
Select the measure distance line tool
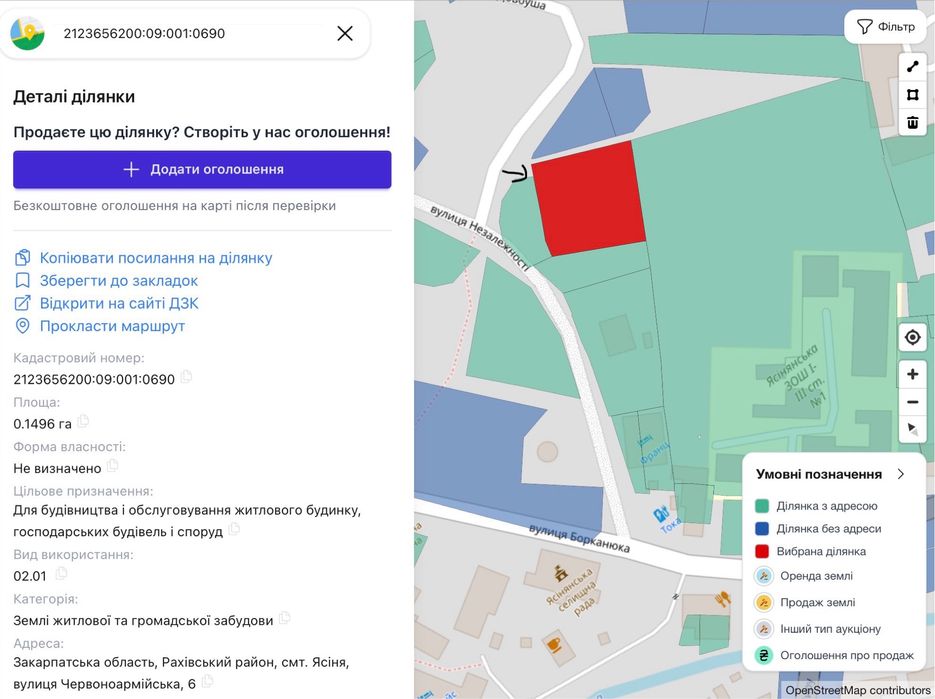point(912,67)
